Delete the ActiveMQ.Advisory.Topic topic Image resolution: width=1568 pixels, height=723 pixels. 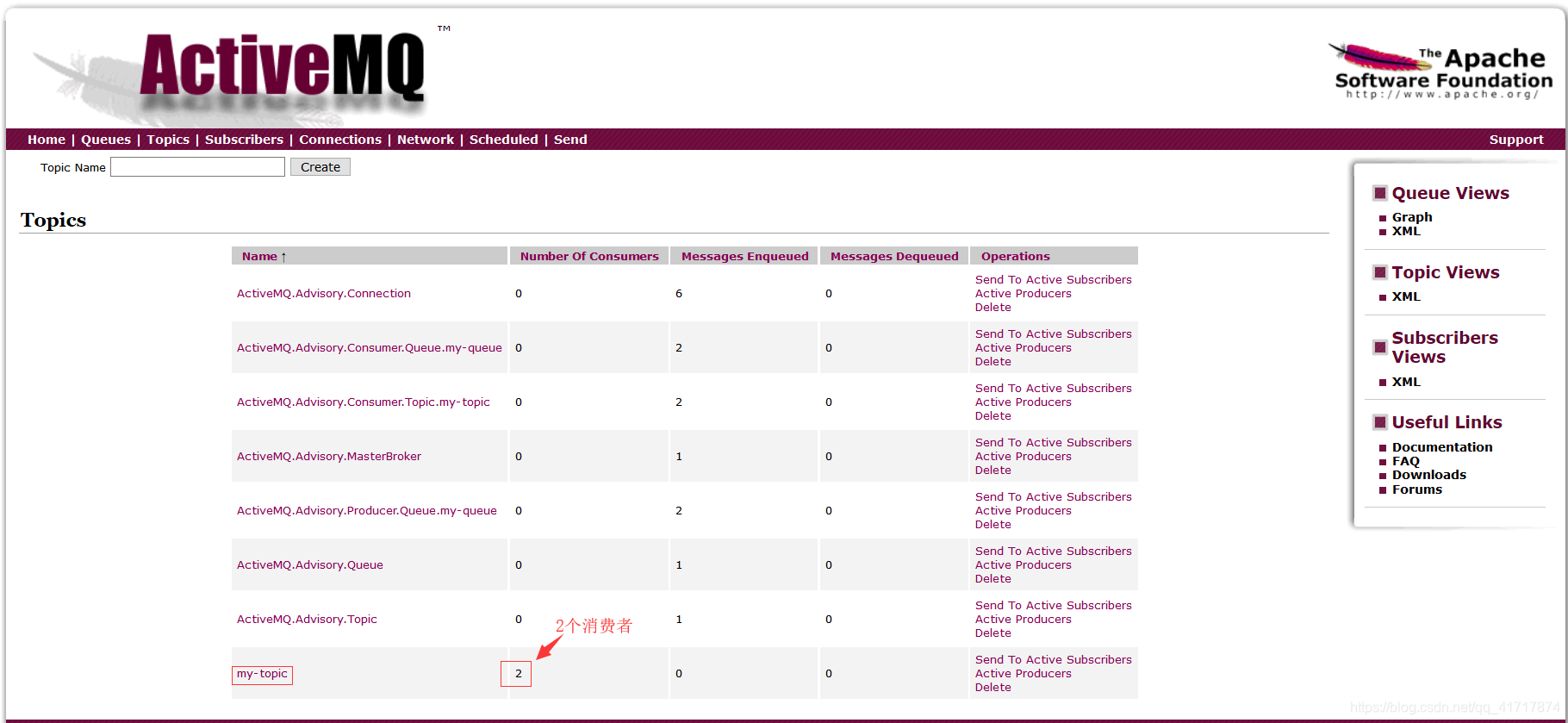pos(993,633)
